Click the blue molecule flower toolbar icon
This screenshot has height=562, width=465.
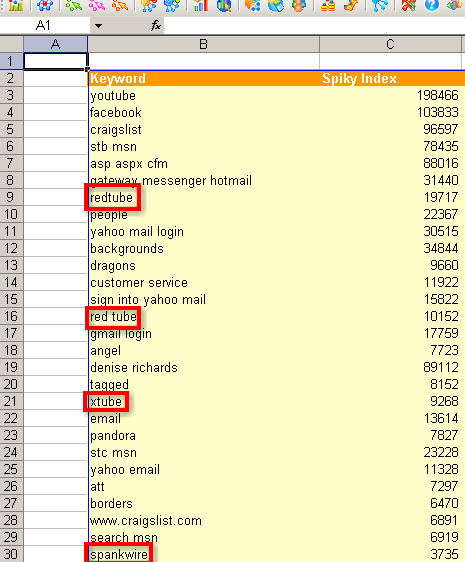[44, 5]
